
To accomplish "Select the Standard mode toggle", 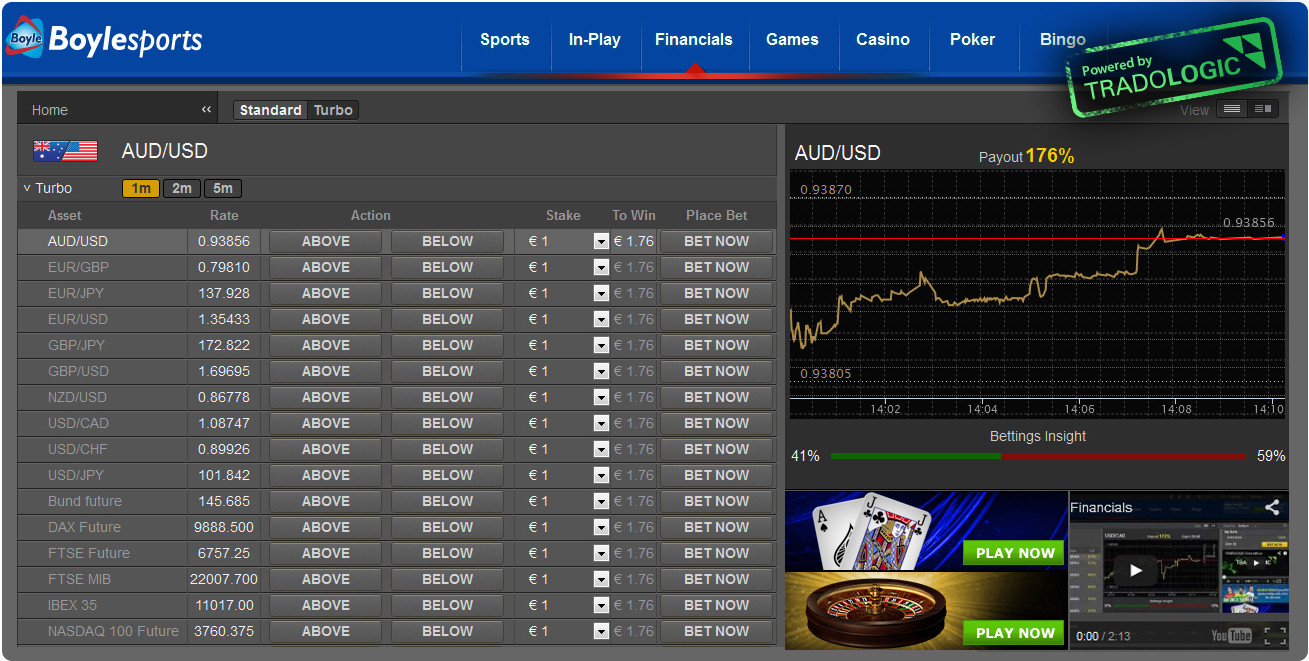I will [270, 110].
